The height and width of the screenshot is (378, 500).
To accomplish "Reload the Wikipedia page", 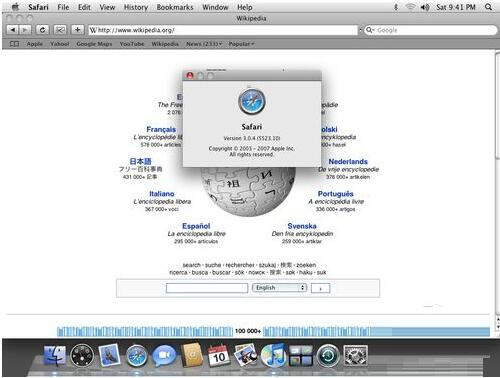I will click(42, 30).
